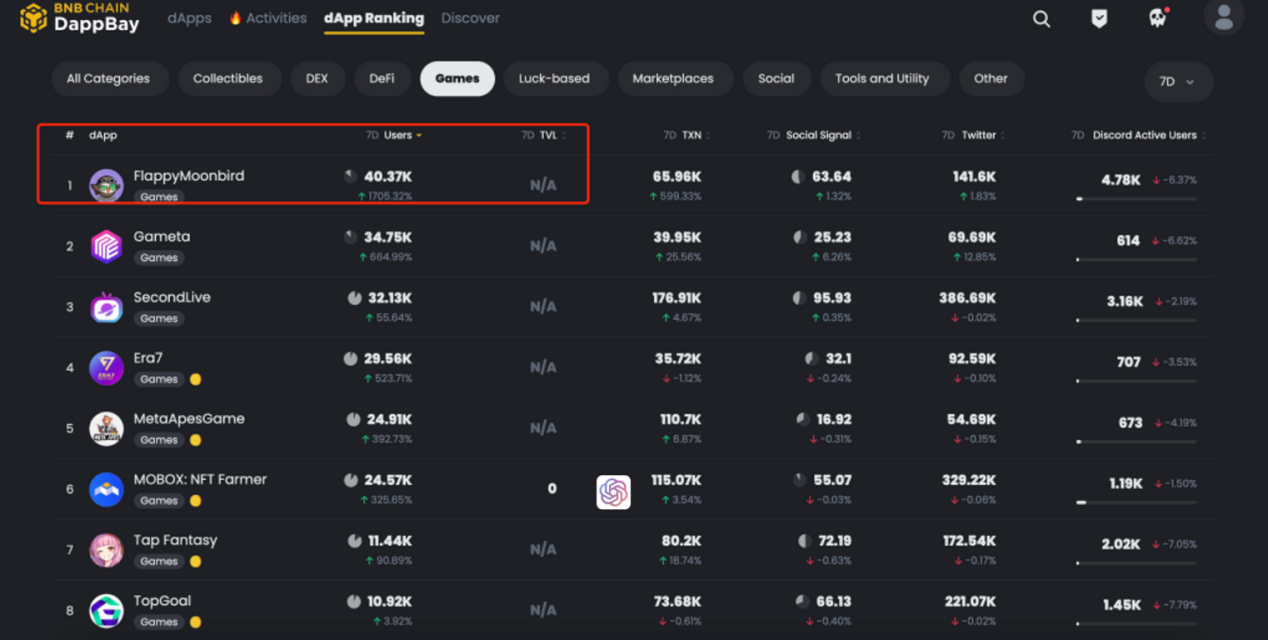Sort by 7D Users column

tap(397, 135)
